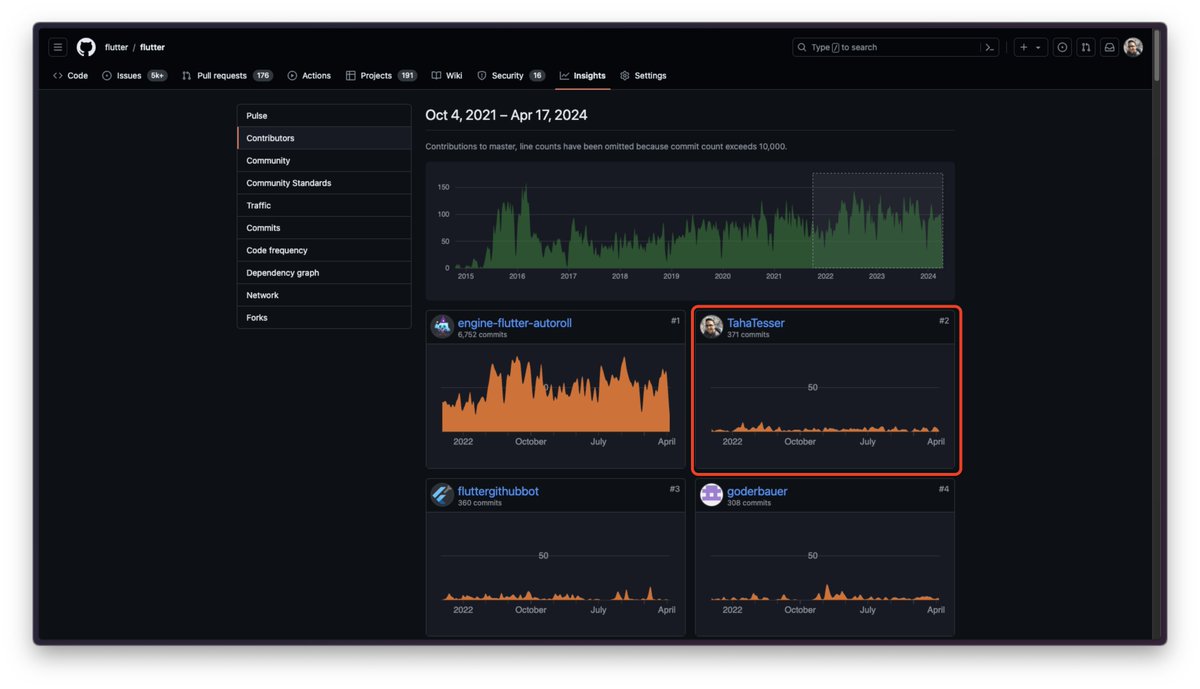This screenshot has width=1200, height=689.
Task: Select Commits in the insights sidebar
Action: (324, 228)
